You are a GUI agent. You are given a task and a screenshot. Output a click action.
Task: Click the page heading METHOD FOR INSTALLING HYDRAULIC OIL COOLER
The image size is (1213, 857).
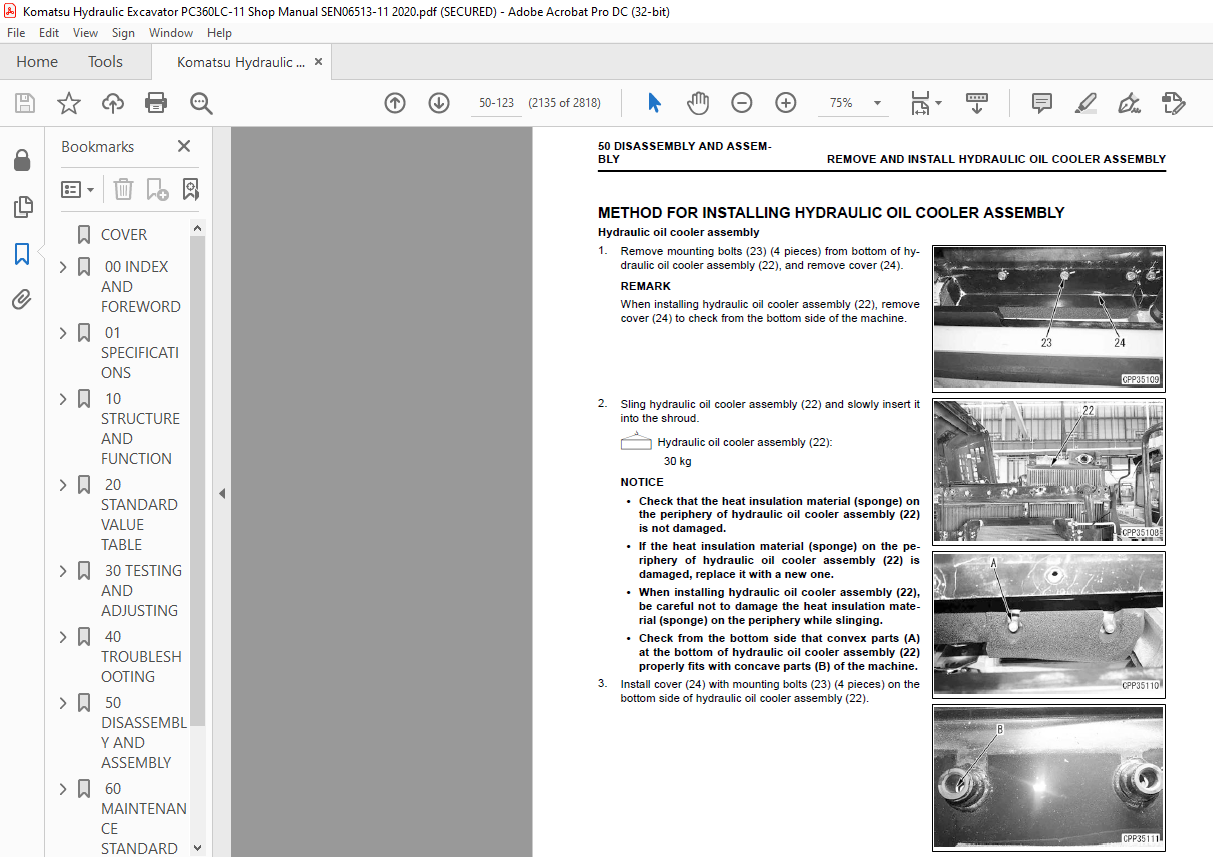[831, 213]
